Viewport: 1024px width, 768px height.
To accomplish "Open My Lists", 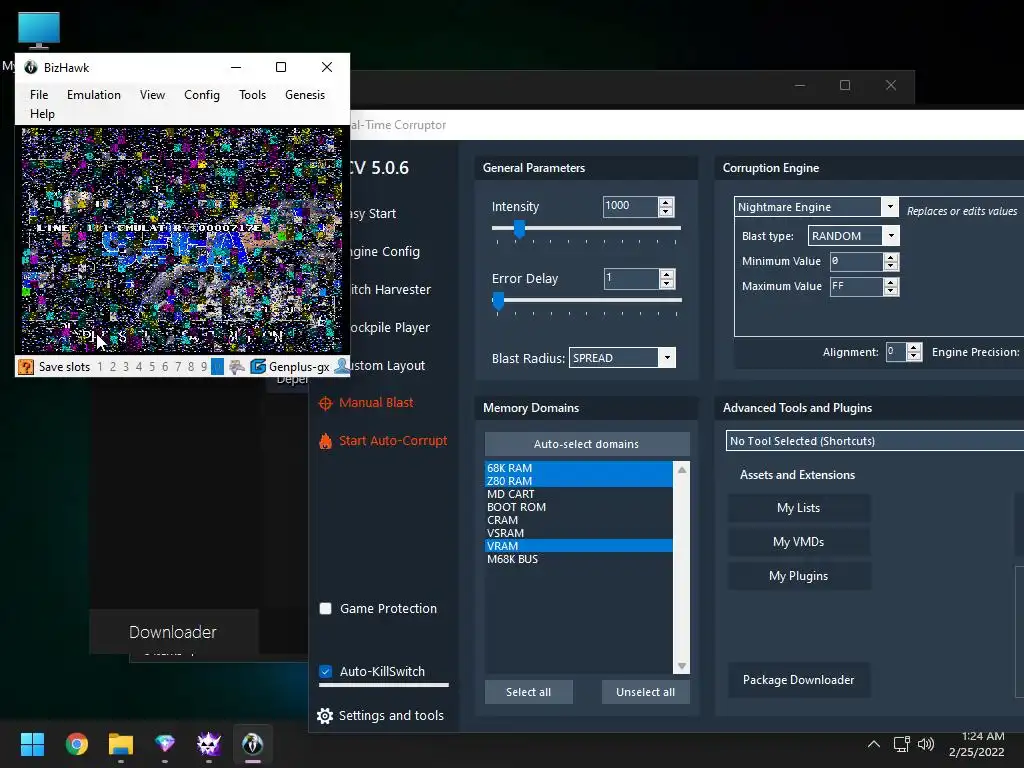I will (799, 507).
